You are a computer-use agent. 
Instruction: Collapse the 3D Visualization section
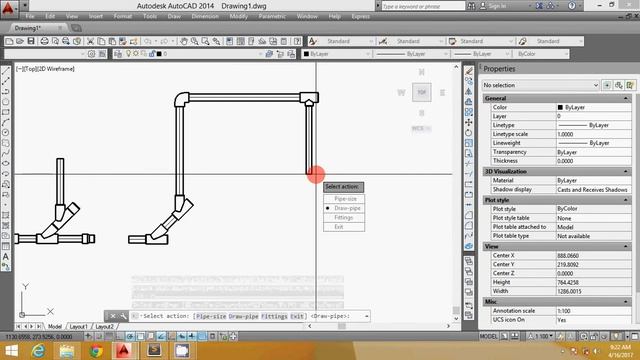(x=625, y=171)
